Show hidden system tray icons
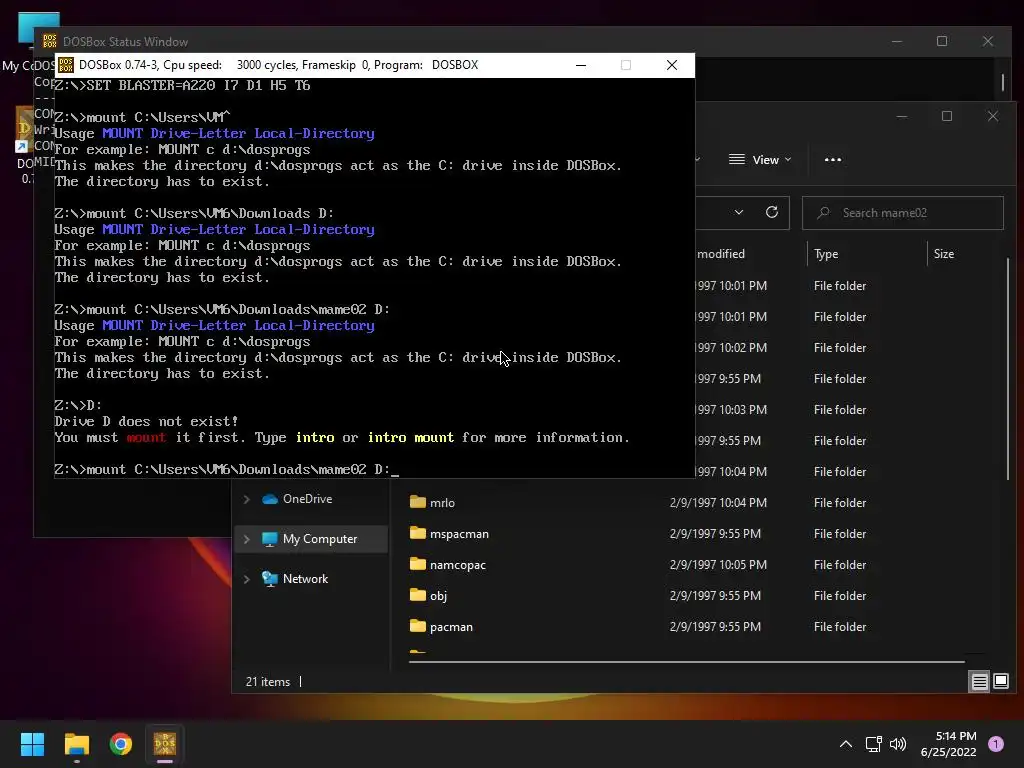 [x=846, y=744]
